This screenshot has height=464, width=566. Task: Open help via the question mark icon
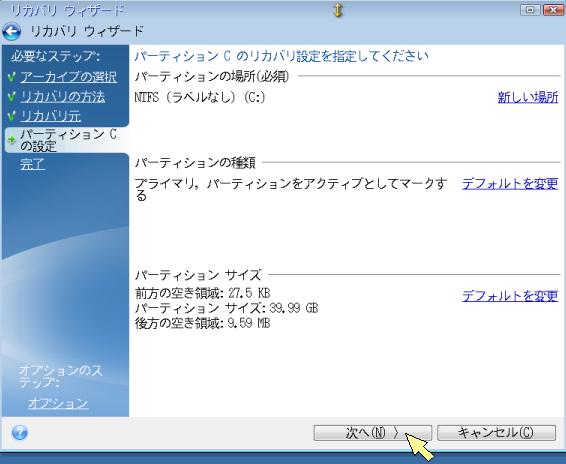point(19,432)
